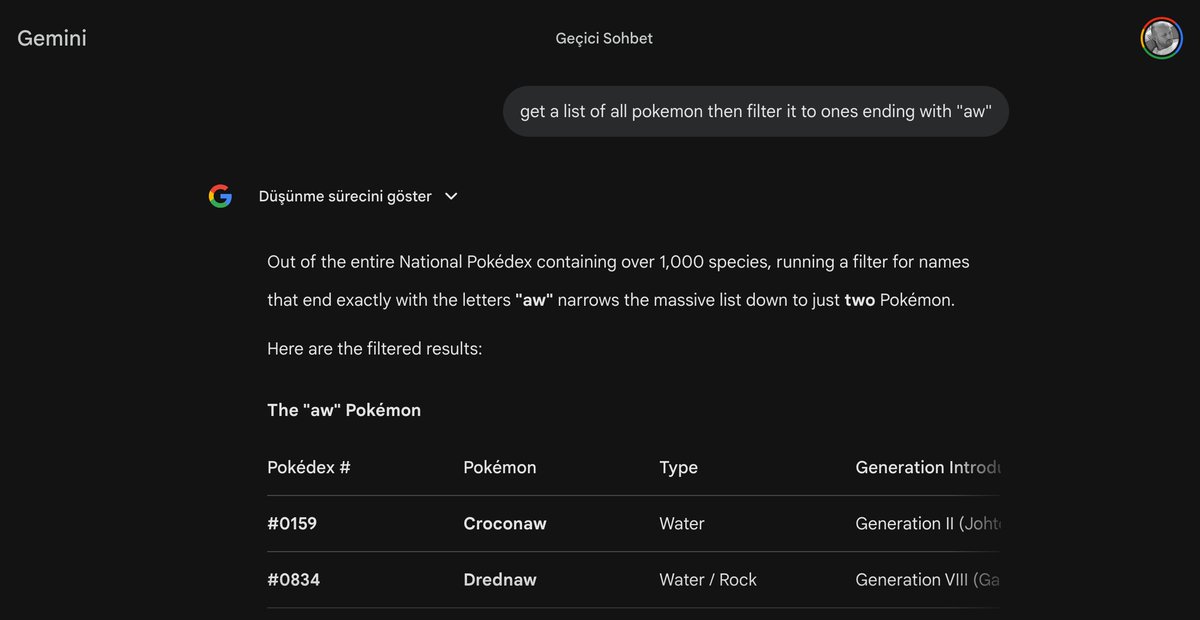
Task: Click the heading The "aw" Pokémon
Action: [344, 410]
